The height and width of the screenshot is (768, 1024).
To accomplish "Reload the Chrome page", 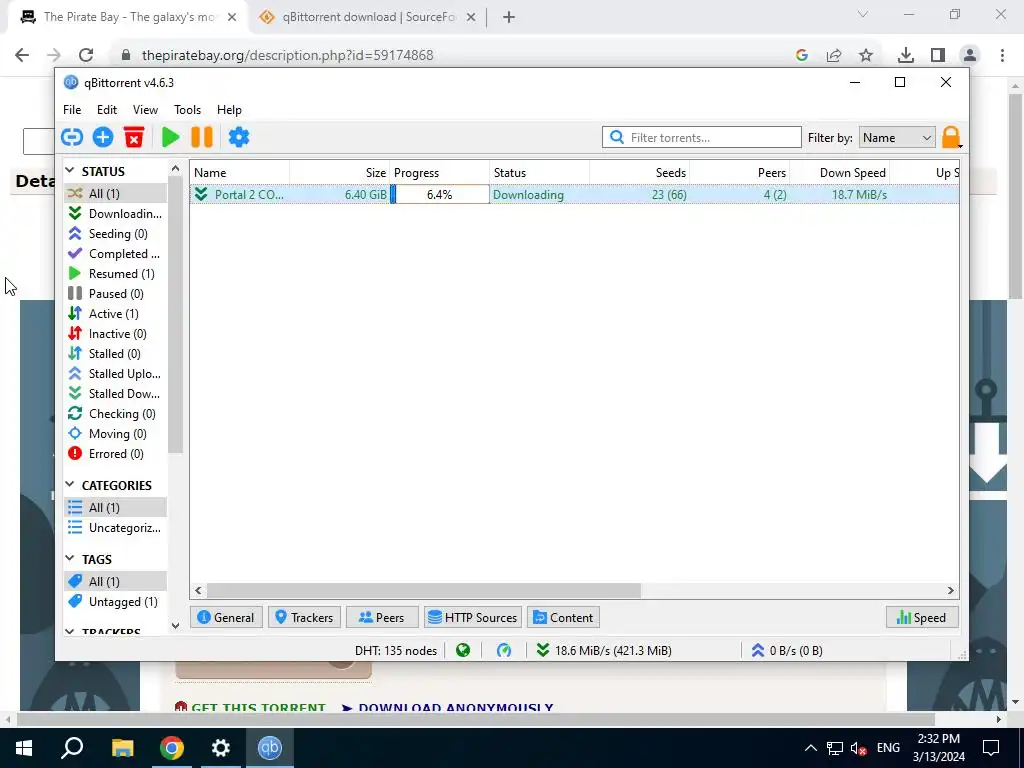I will (x=86, y=55).
